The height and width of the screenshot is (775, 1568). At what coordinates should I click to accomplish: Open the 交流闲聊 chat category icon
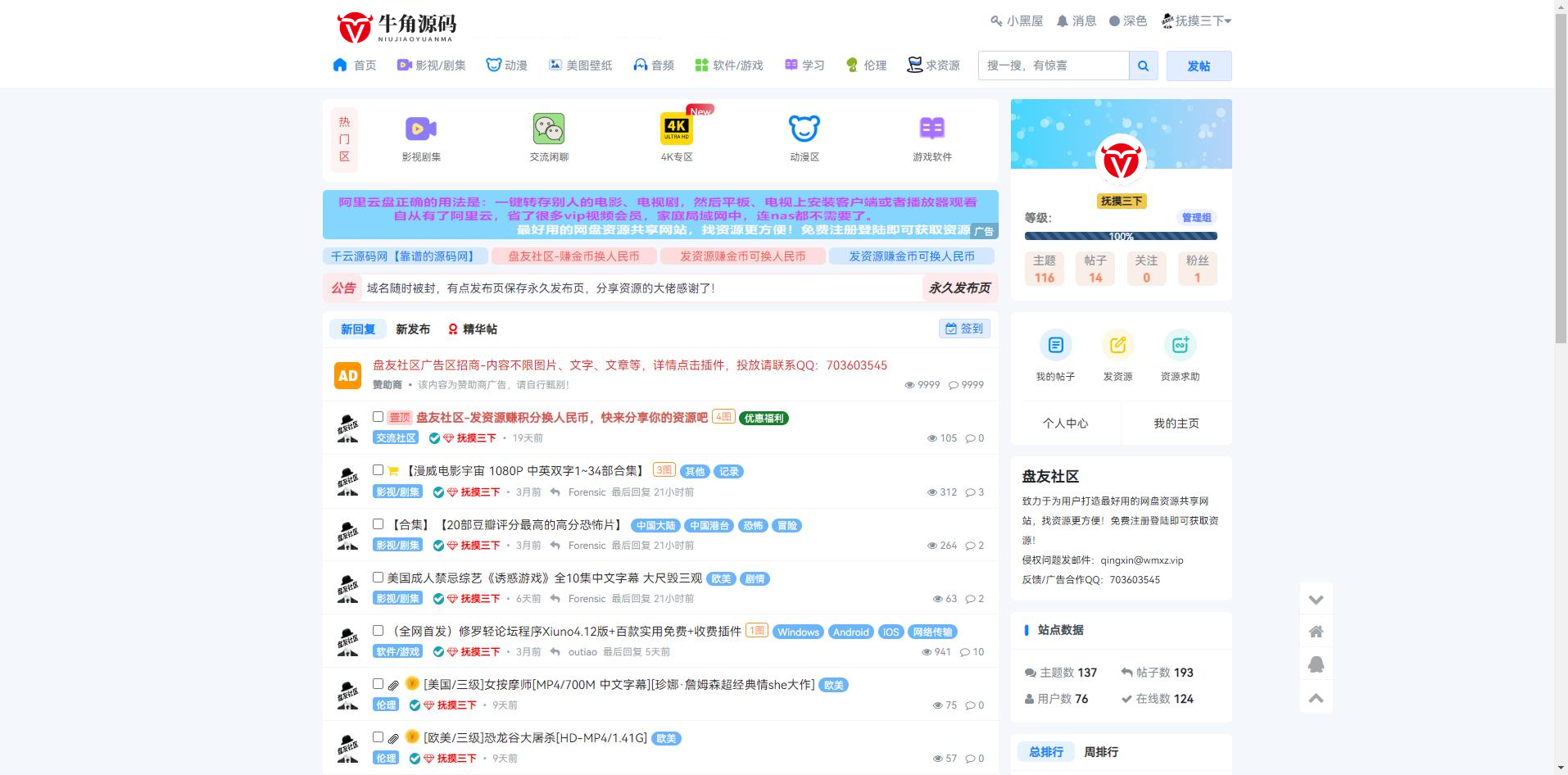coord(548,129)
